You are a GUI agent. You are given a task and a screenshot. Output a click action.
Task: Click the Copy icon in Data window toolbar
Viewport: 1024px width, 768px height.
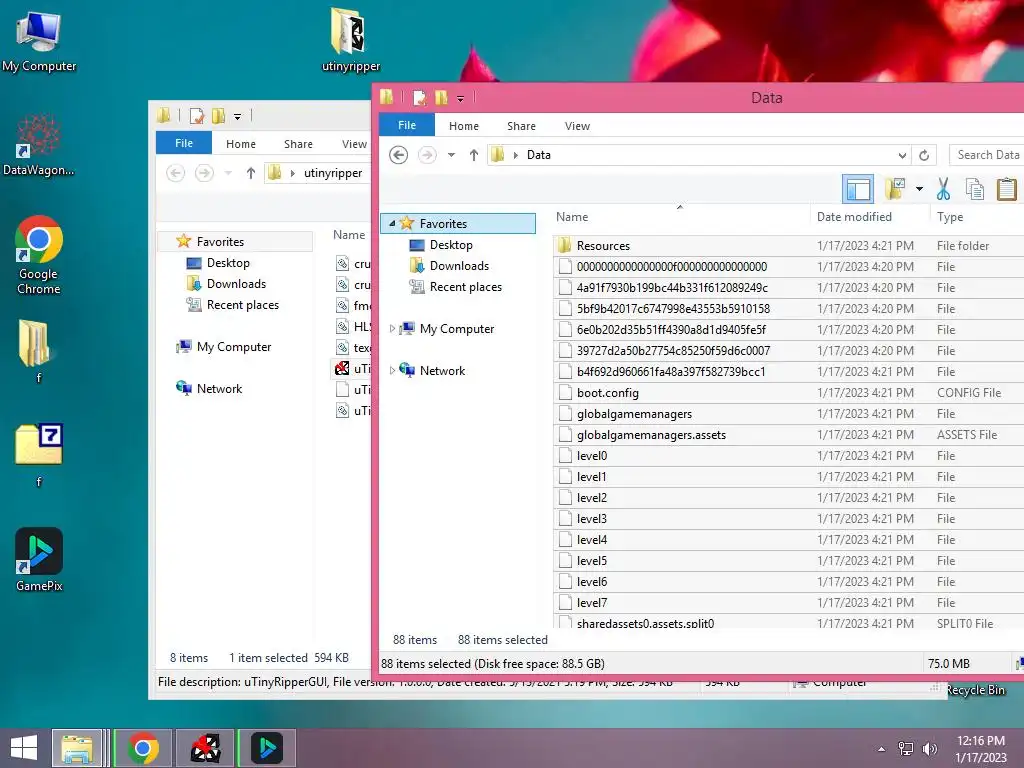[975, 189]
